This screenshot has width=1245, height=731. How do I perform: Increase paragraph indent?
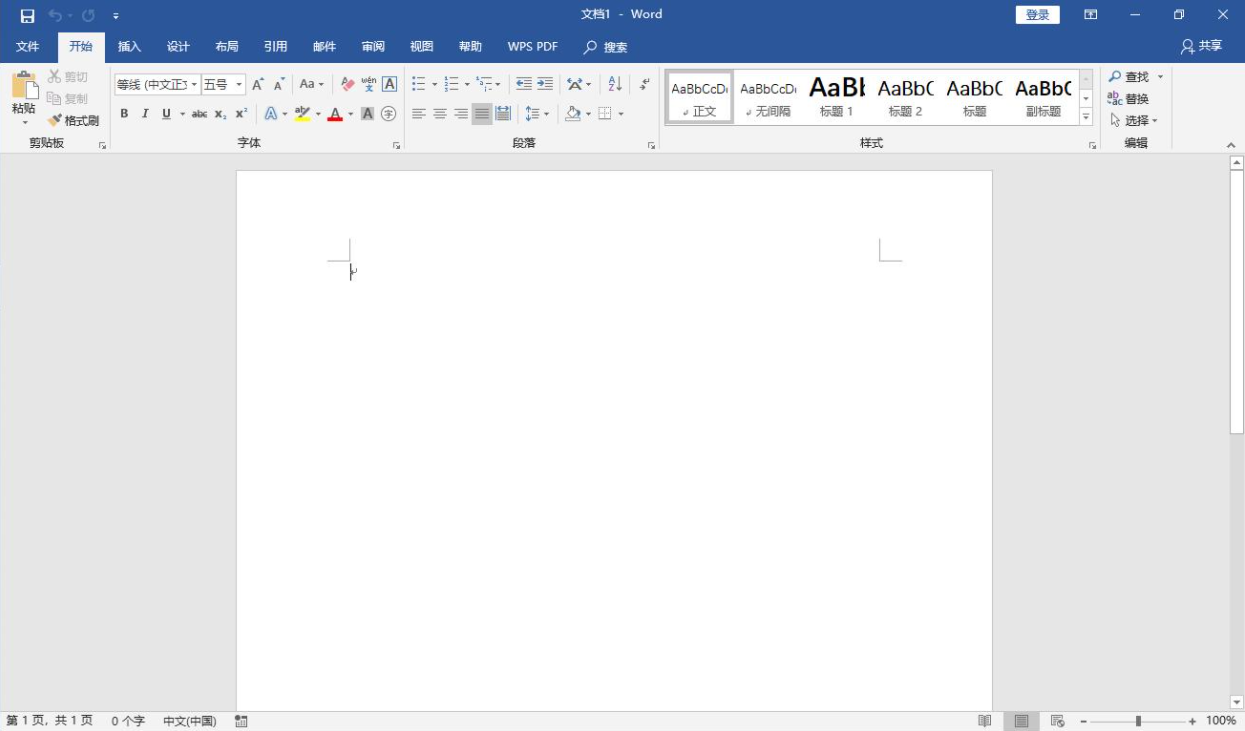click(545, 84)
